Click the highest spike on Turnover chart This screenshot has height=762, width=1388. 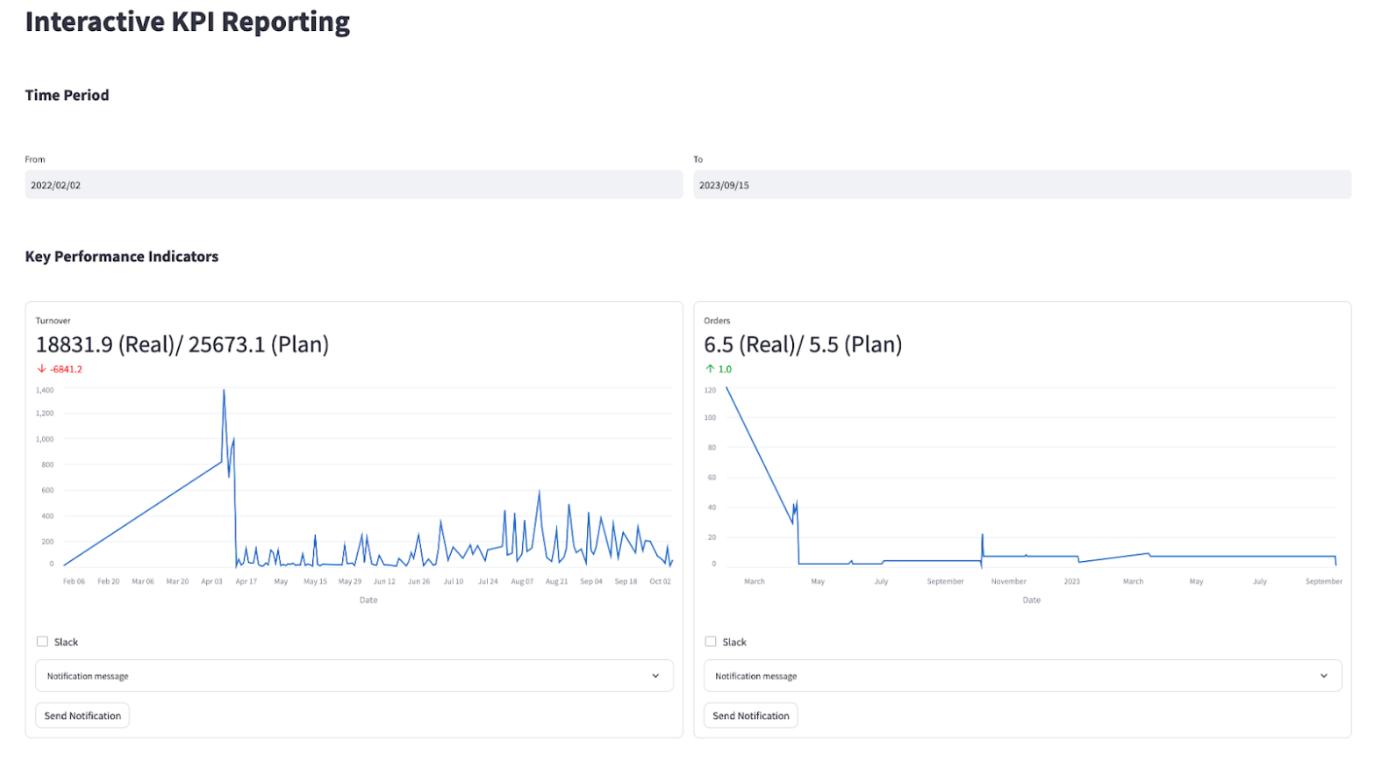223,391
